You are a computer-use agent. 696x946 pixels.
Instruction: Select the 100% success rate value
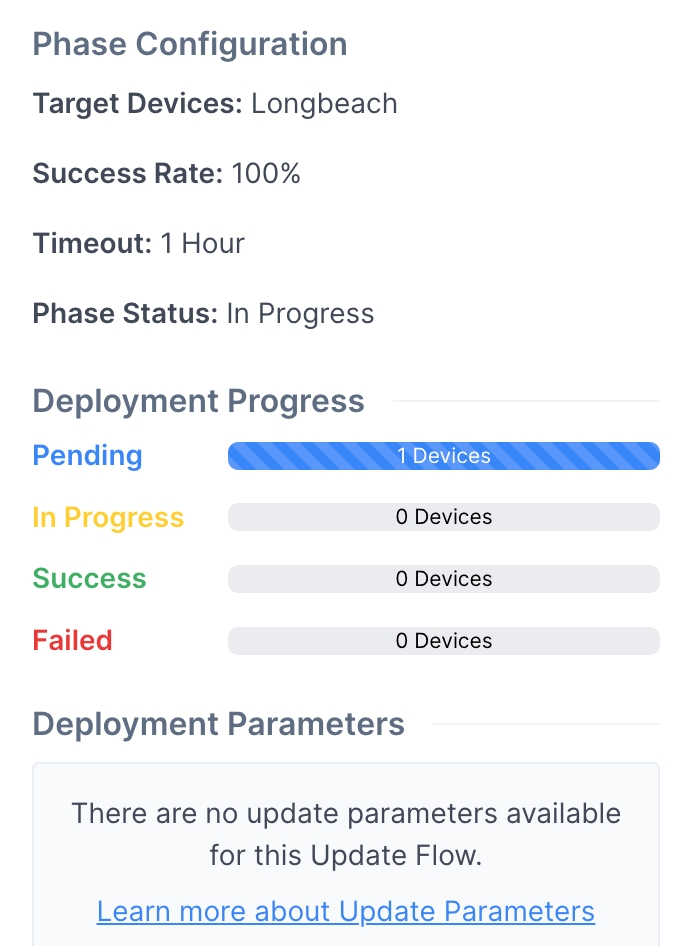(x=266, y=174)
